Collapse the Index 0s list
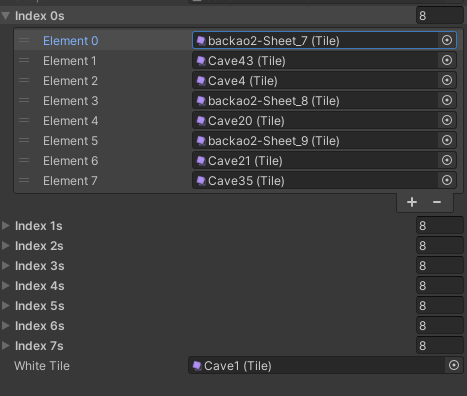Screen dimensions: 467x396 [x=6, y=16]
